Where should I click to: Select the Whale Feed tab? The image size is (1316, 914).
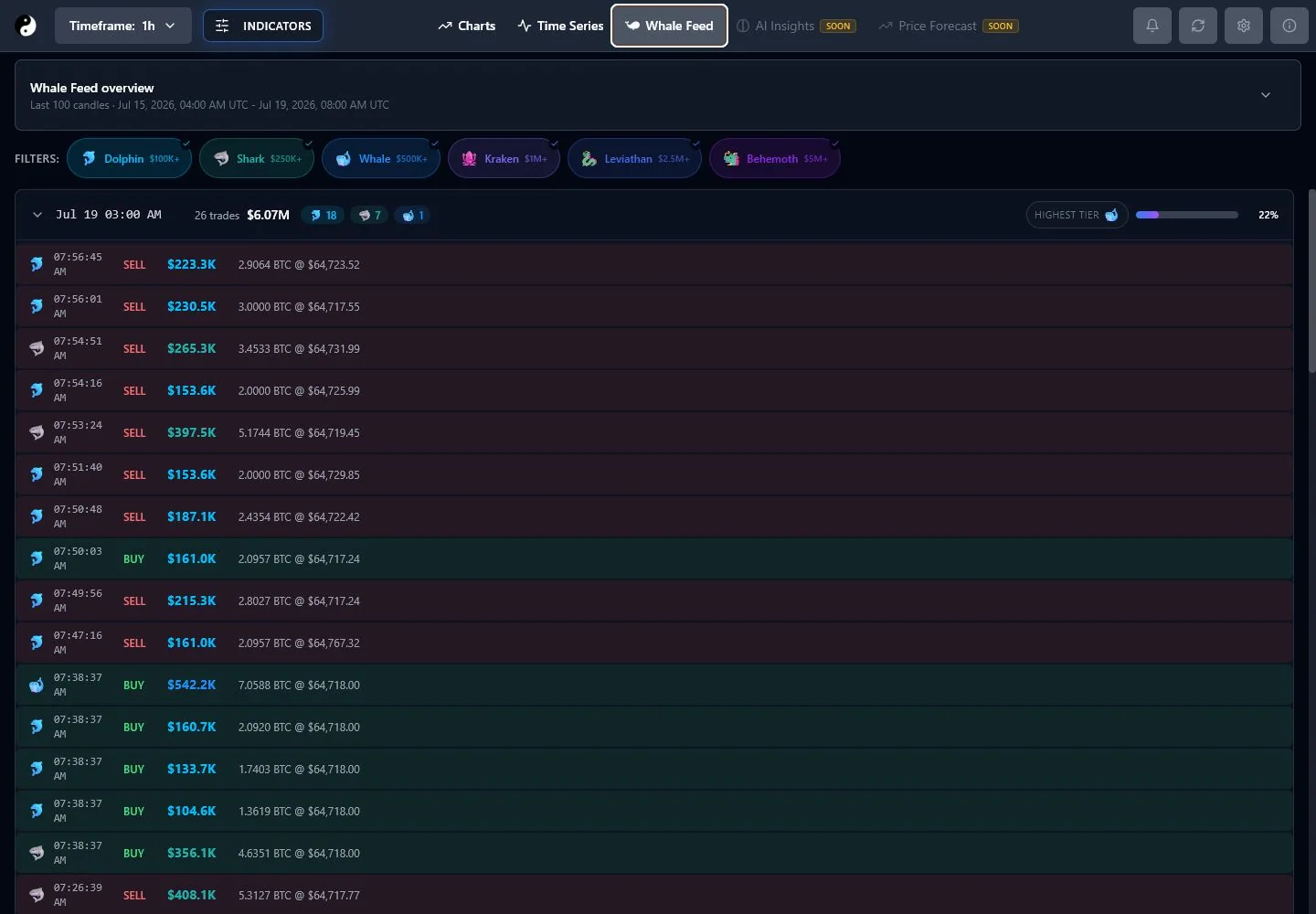[669, 26]
